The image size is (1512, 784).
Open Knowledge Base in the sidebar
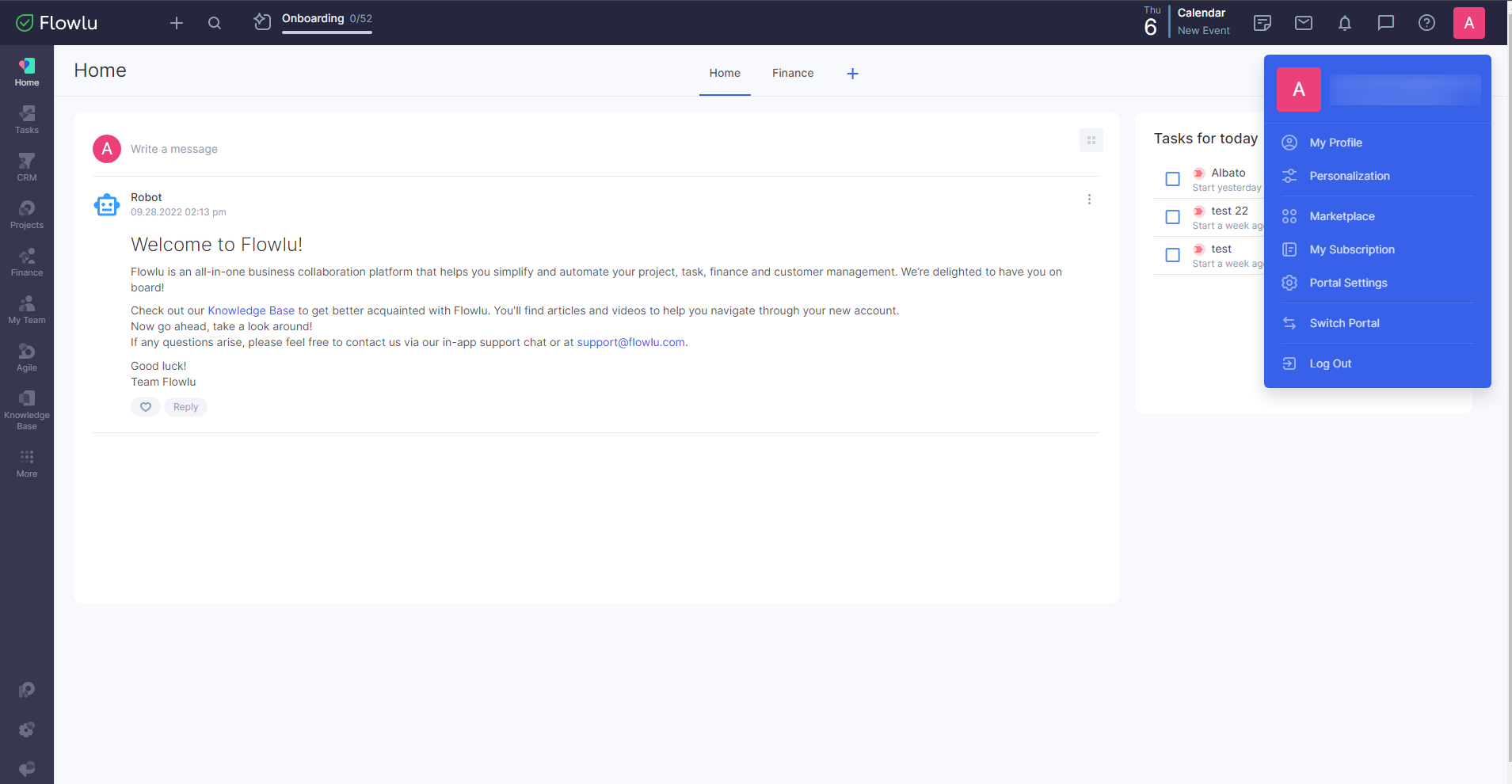(27, 409)
